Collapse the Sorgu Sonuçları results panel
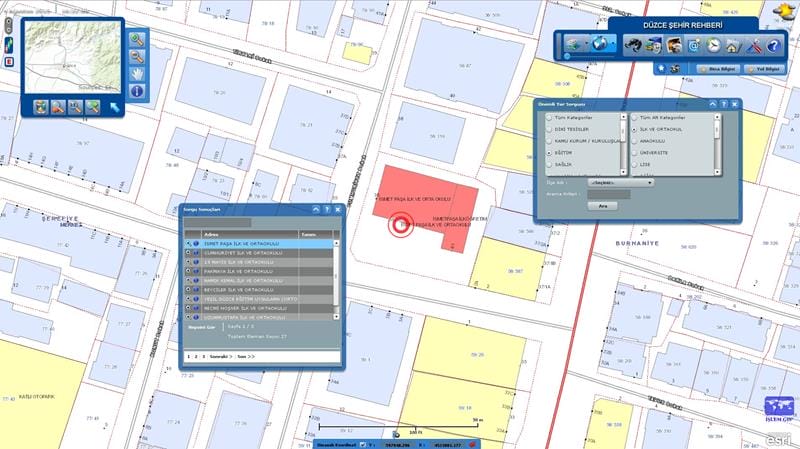This screenshot has width=800, height=449. tap(316, 209)
